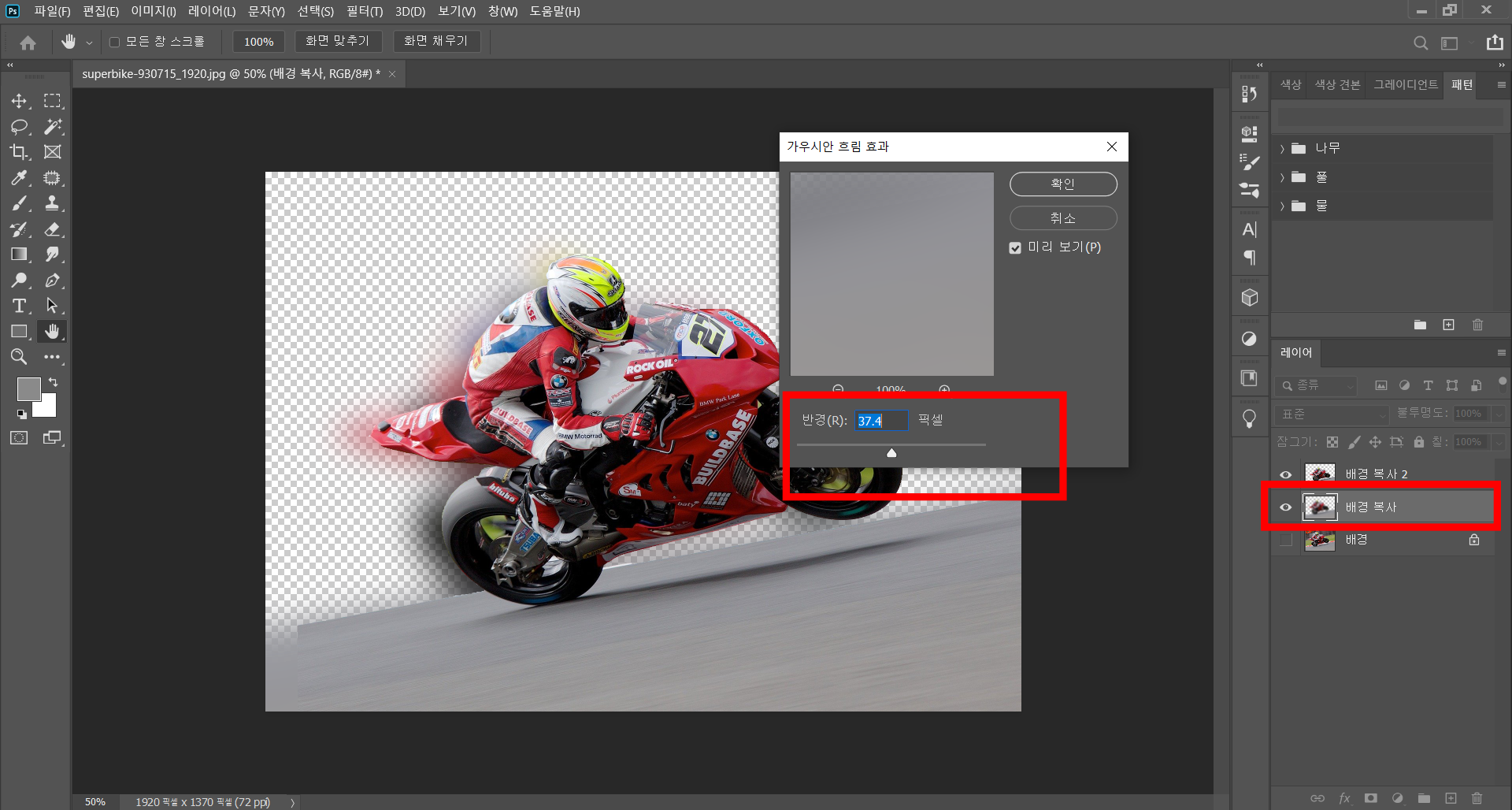Swap foreground and background colors
1512x810 pixels.
click(x=53, y=382)
